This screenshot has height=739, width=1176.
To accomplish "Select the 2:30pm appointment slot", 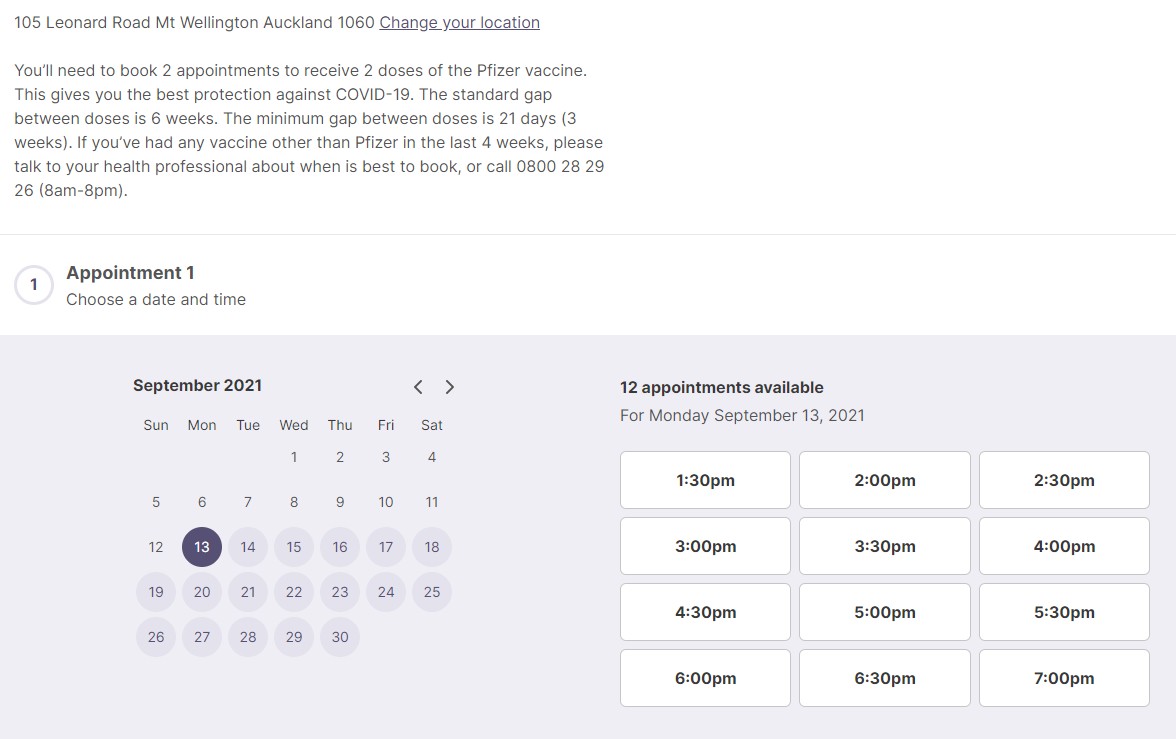I will click(1064, 480).
